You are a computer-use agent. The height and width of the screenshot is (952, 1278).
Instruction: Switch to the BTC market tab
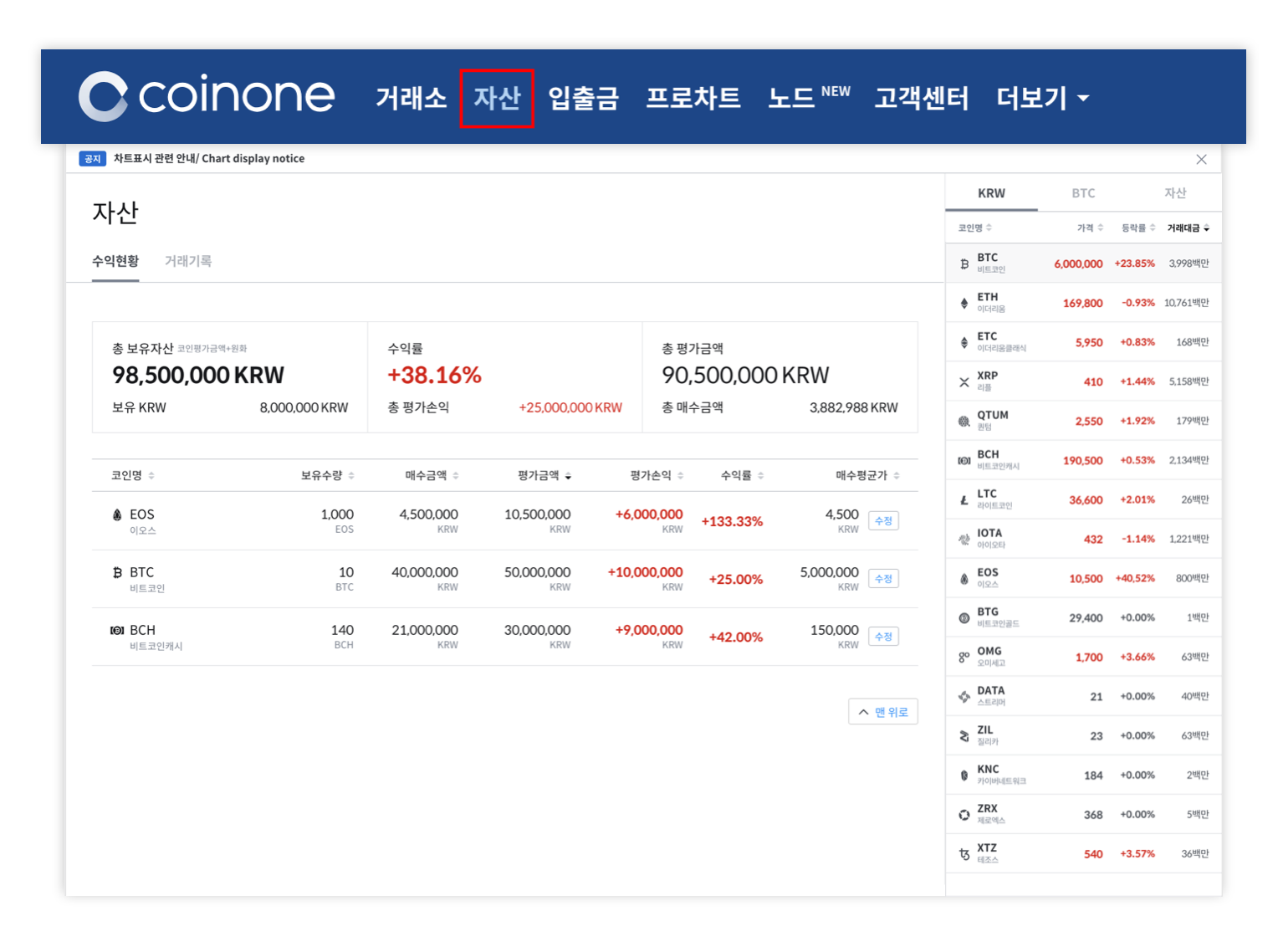point(1083,192)
